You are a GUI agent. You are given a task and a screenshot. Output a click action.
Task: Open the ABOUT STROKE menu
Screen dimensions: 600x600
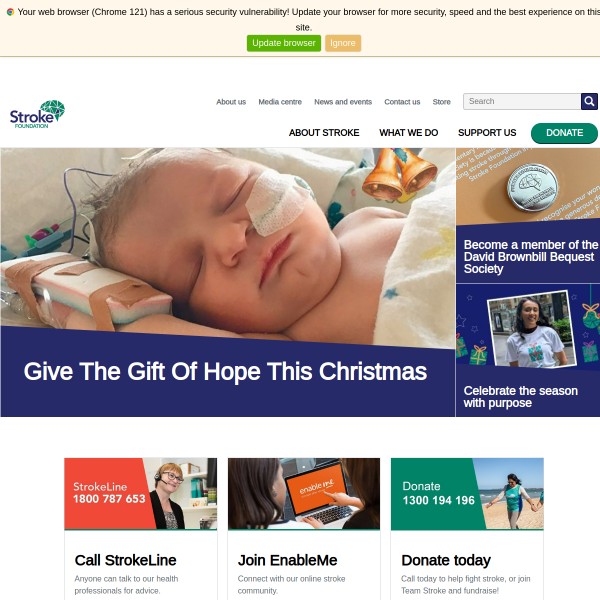[x=324, y=133]
